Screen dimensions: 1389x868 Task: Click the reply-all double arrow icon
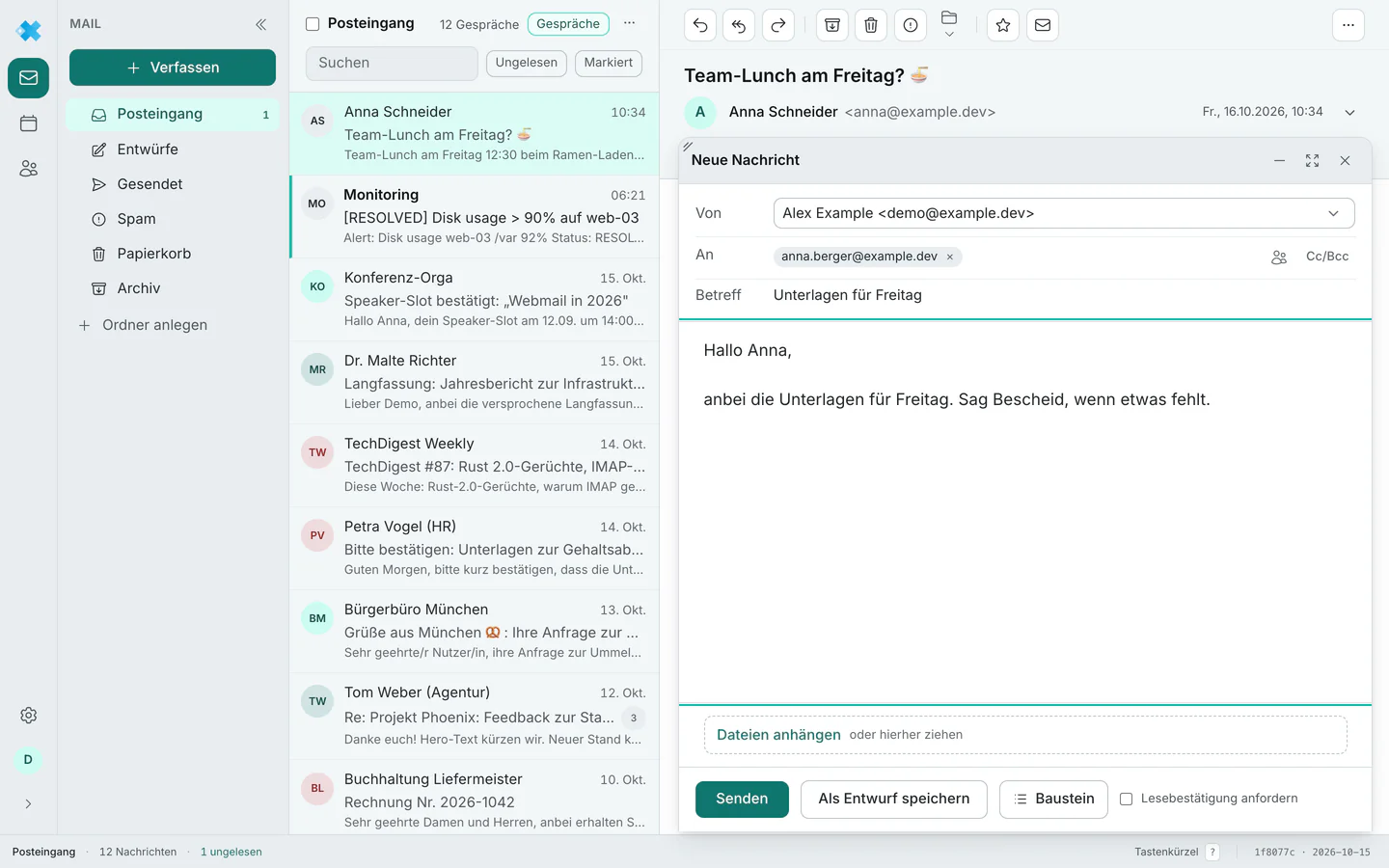pos(739,25)
